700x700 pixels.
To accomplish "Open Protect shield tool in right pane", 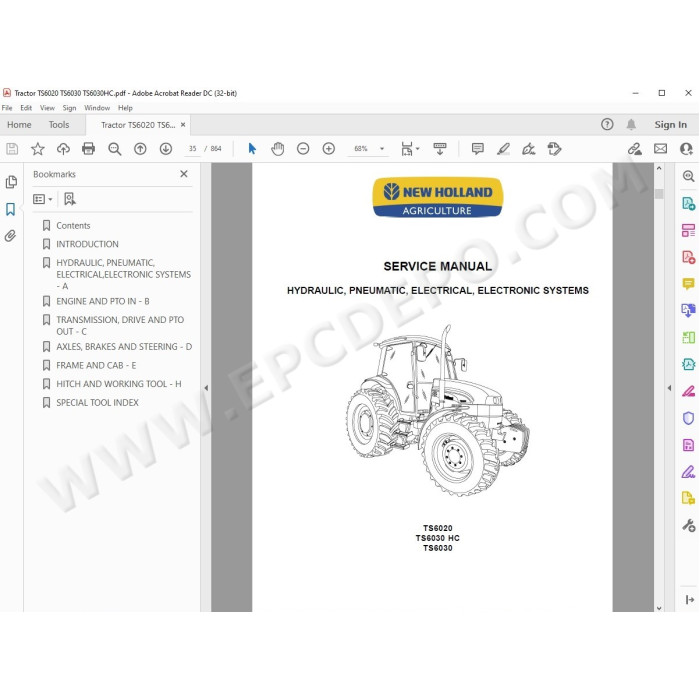I will pyautogui.click(x=688, y=418).
